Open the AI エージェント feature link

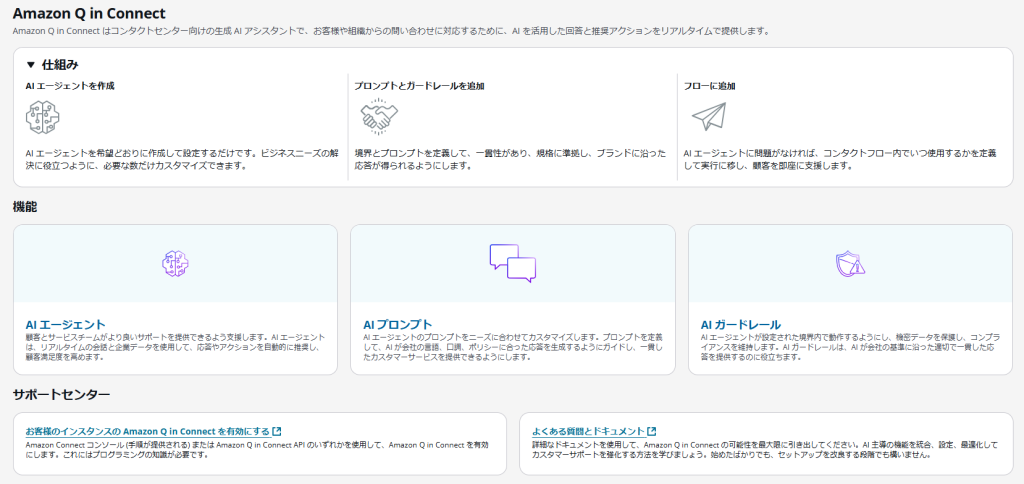click(65, 325)
